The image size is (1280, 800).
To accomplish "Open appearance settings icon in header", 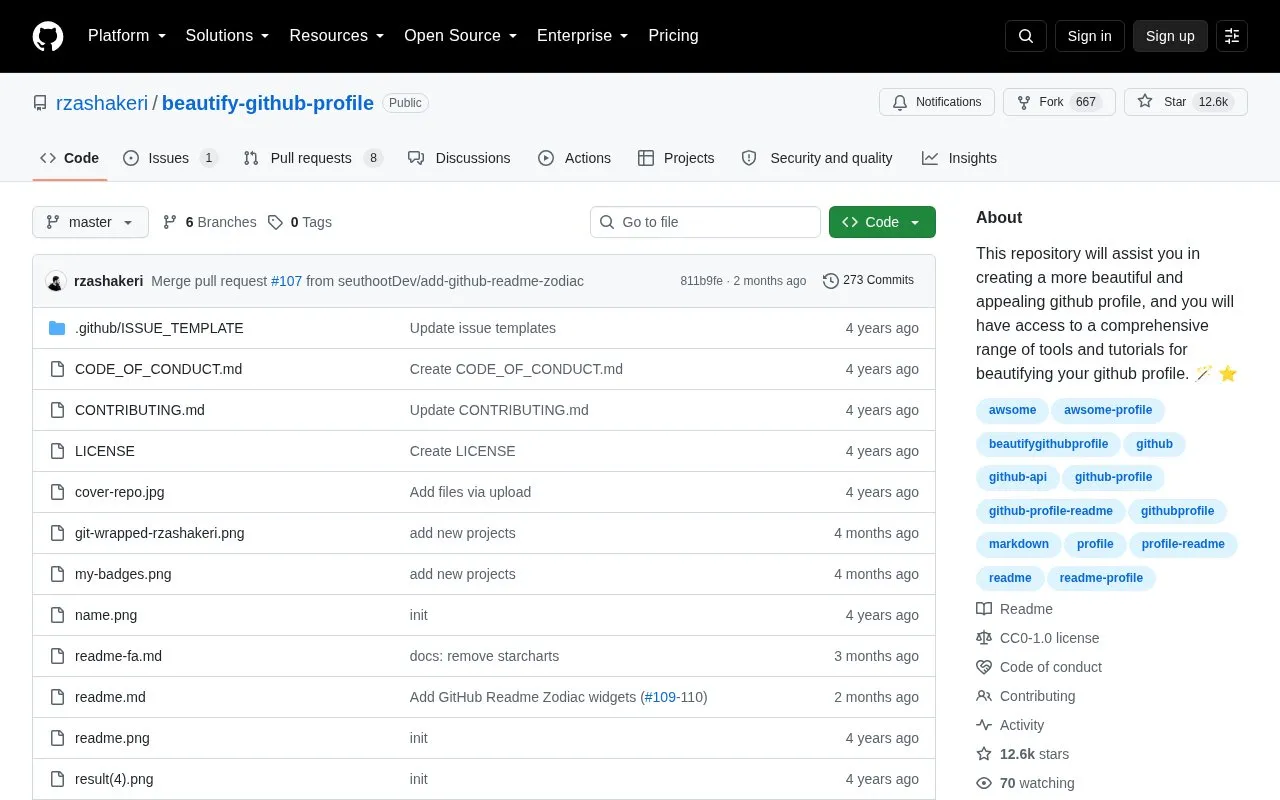I will (1232, 36).
